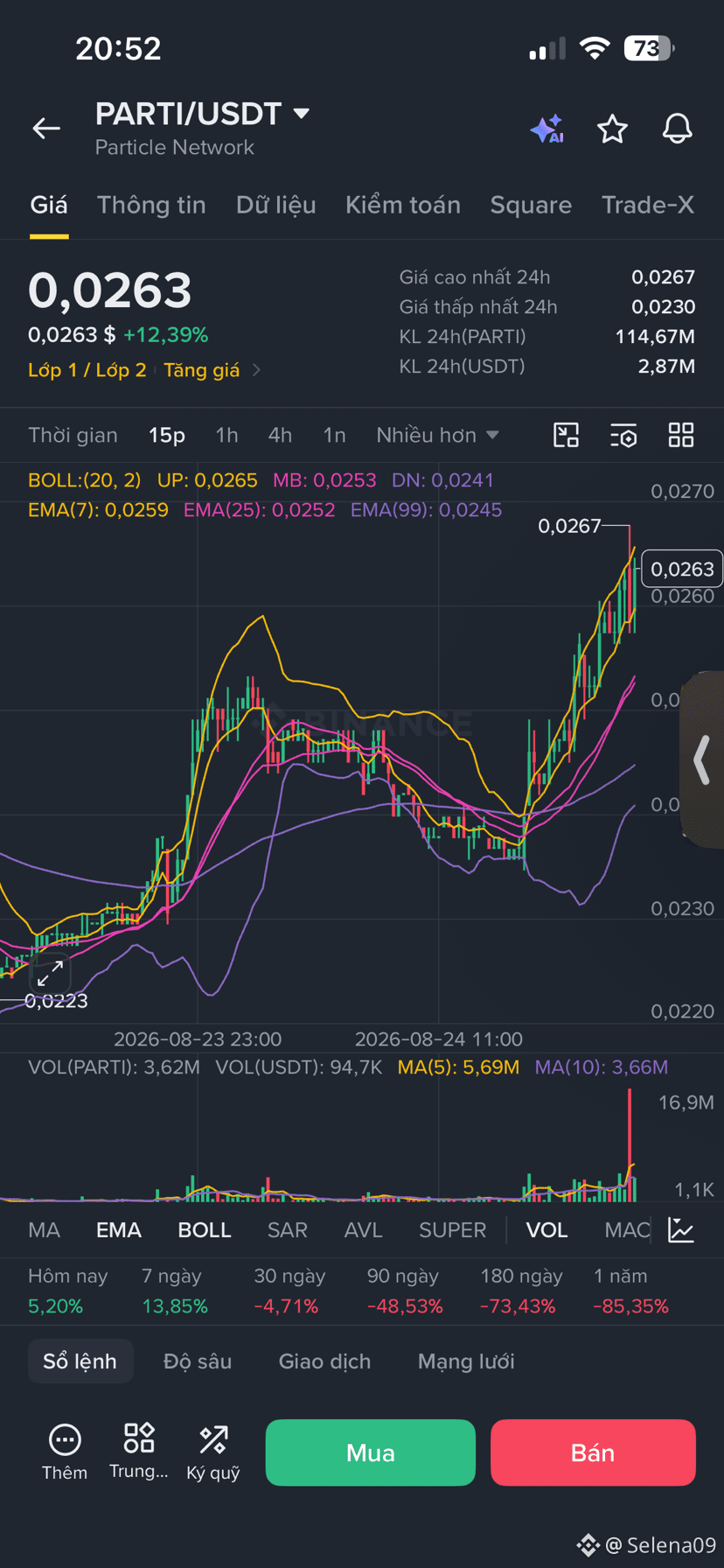The width and height of the screenshot is (724, 1568).
Task: Tap the Giá cao nhất 24h value 0,0267
Action: coord(664,277)
